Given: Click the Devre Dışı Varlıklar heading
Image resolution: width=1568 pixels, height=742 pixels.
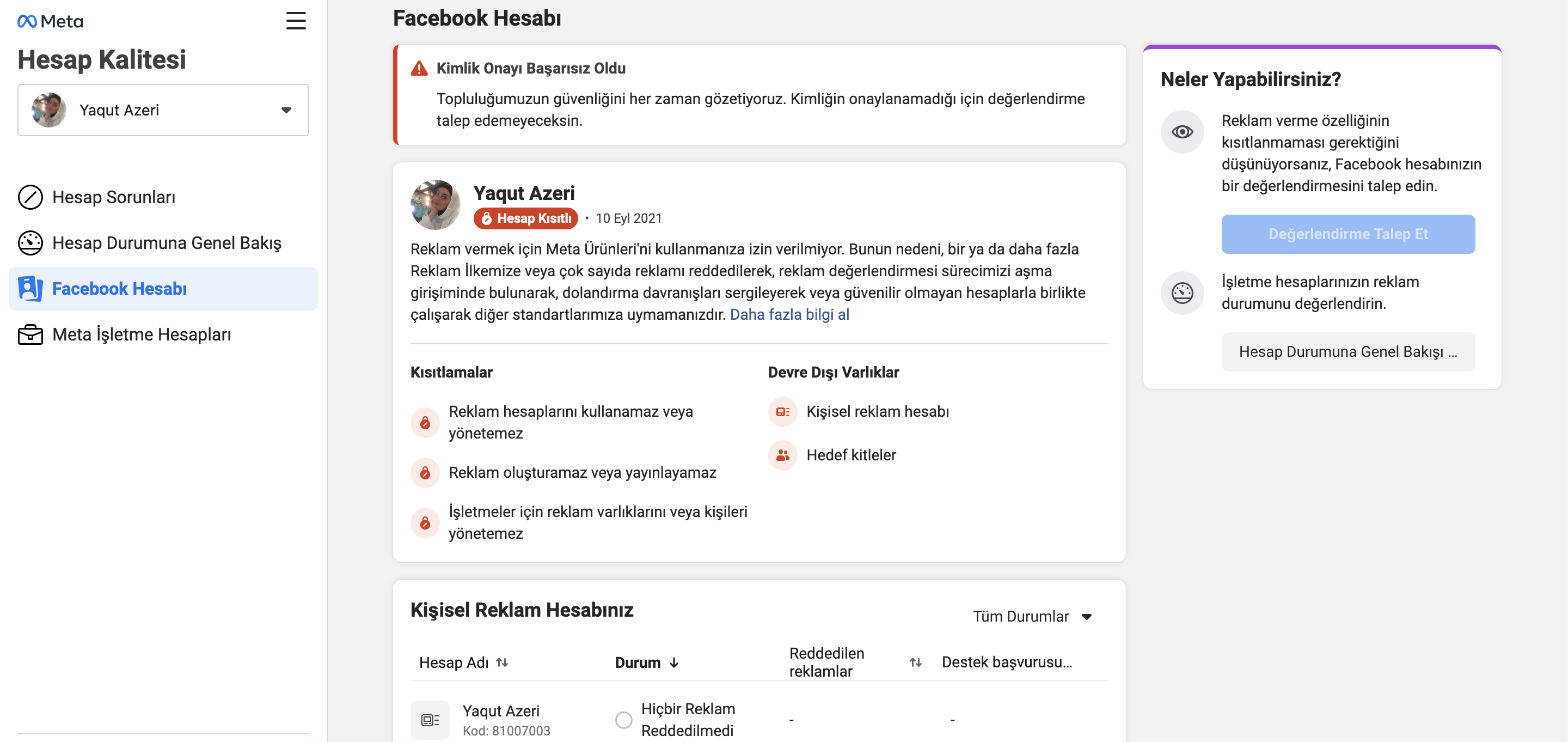Looking at the screenshot, I should click(x=834, y=372).
